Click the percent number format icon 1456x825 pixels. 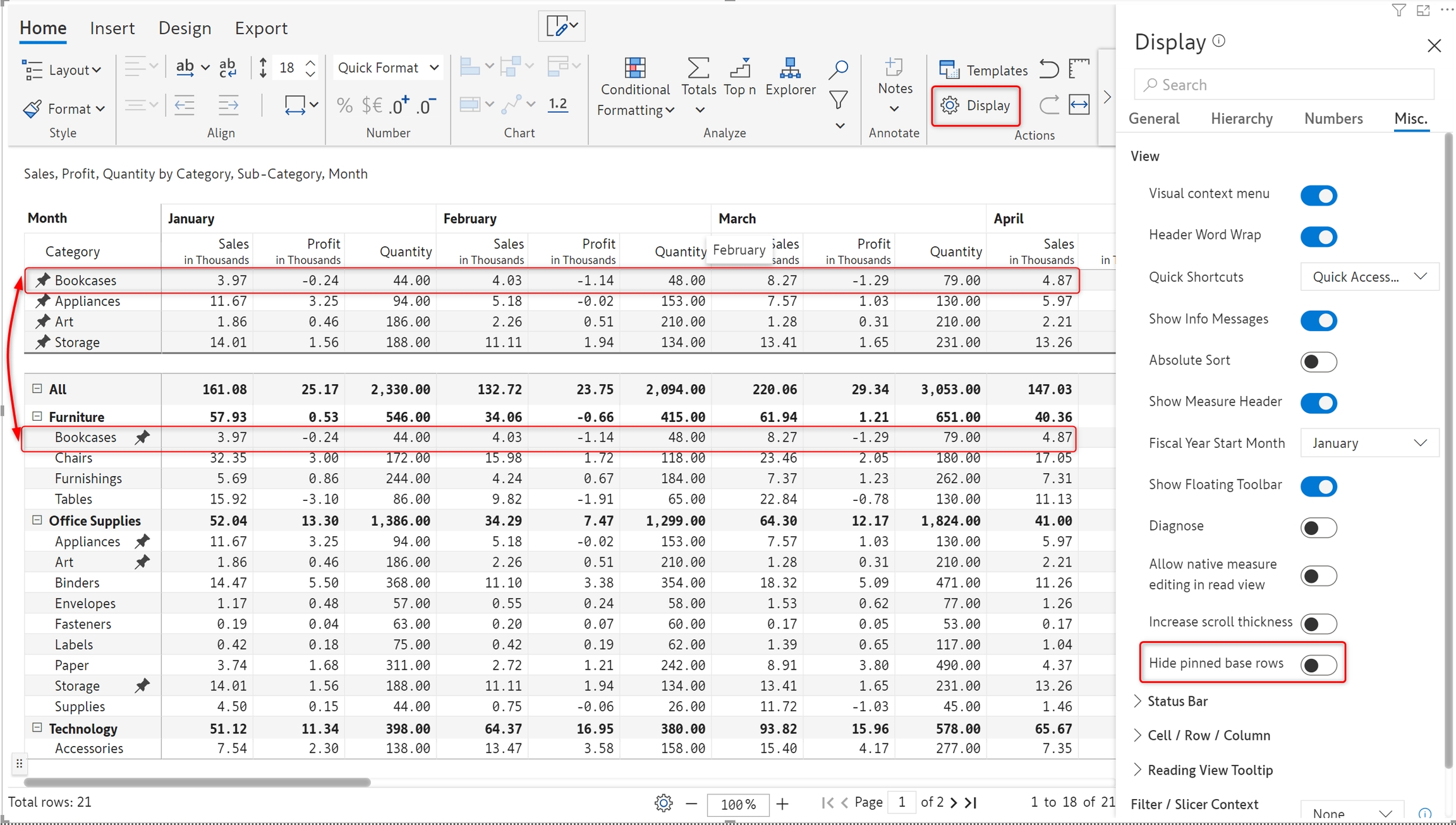point(344,105)
